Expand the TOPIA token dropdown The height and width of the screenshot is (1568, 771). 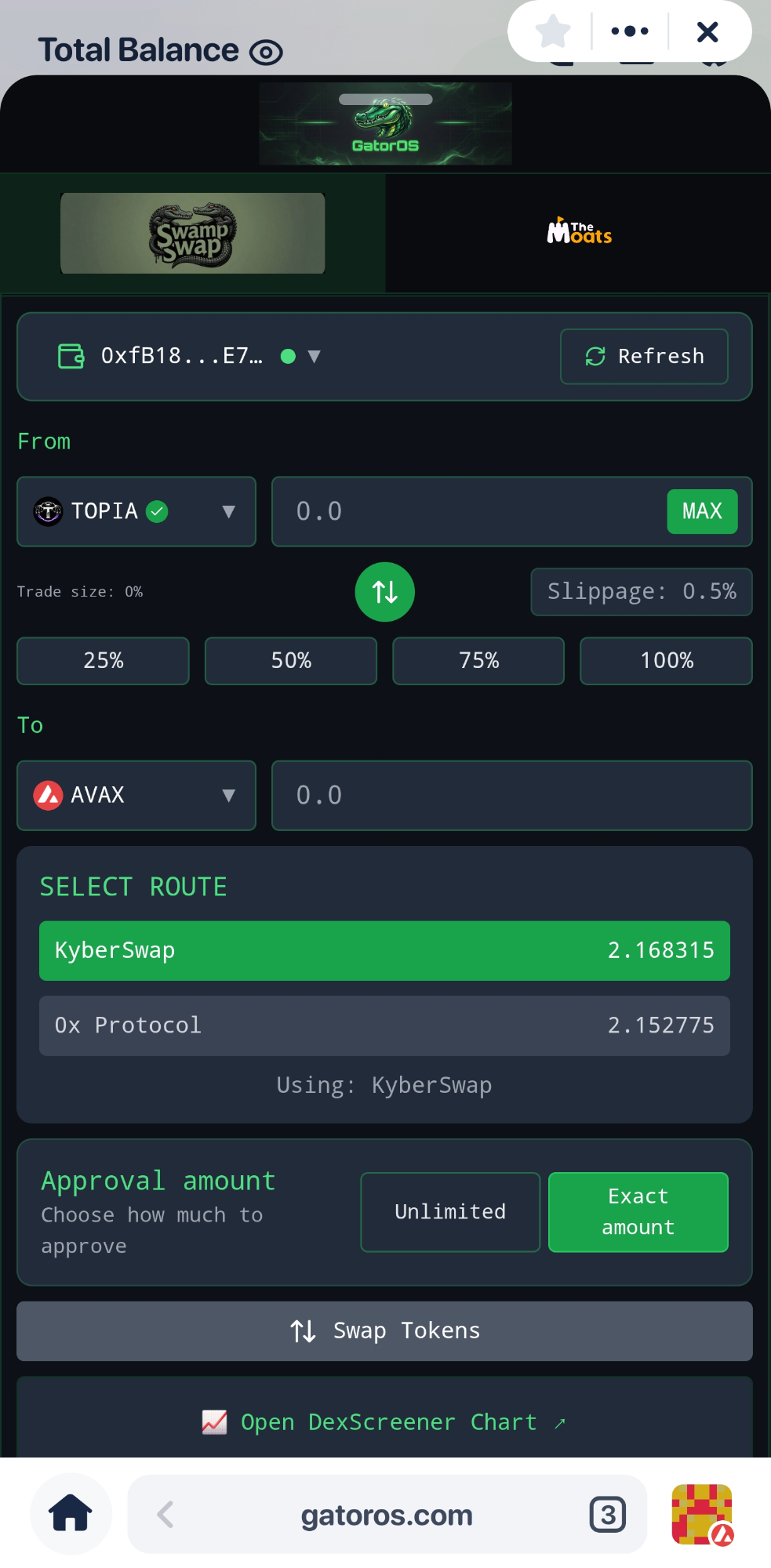[x=136, y=512]
